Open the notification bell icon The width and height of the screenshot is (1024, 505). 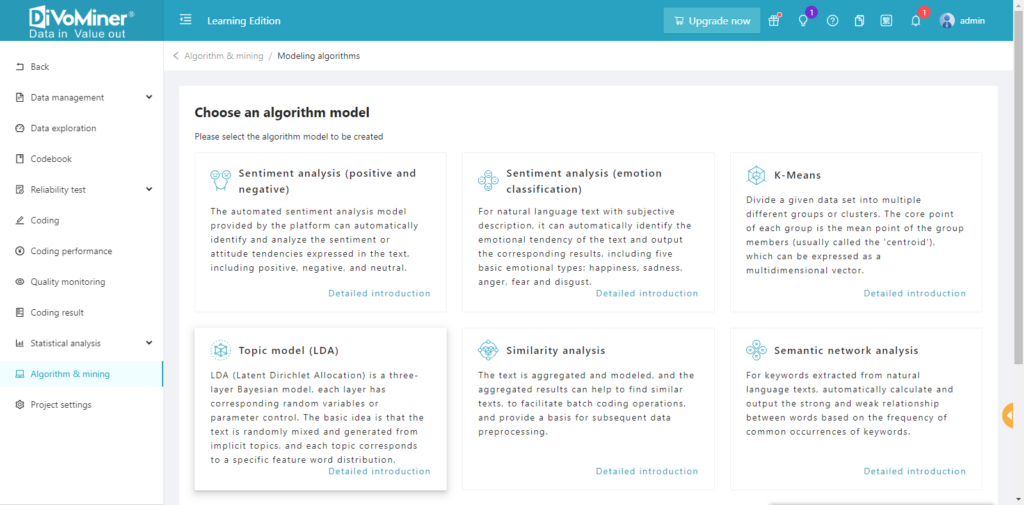[916, 20]
